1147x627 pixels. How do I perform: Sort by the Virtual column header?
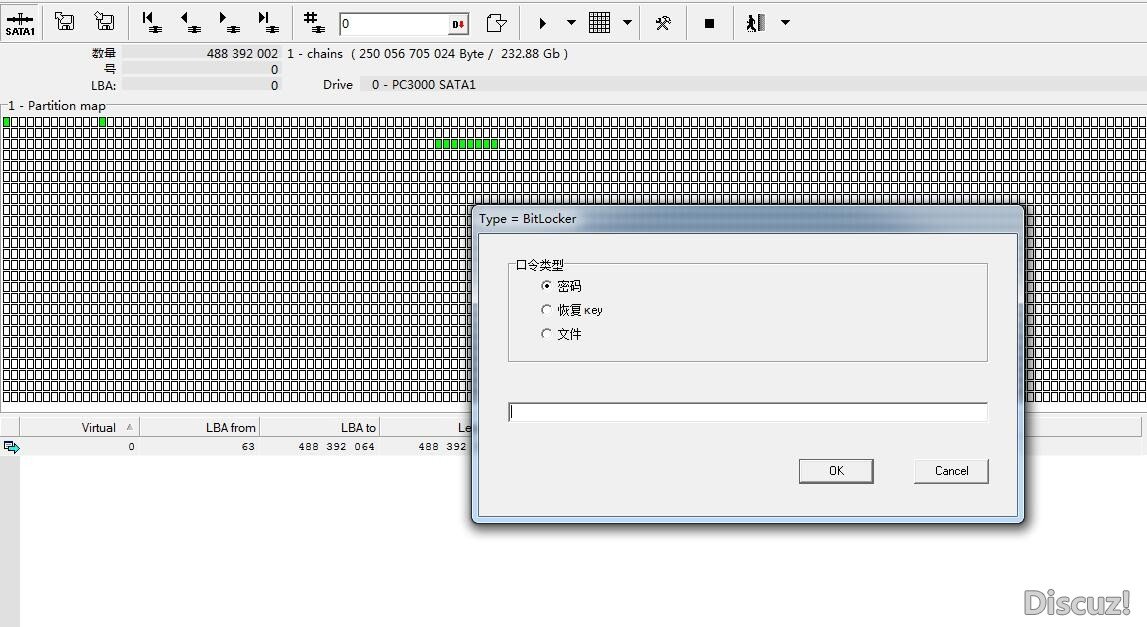pyautogui.click(x=98, y=428)
